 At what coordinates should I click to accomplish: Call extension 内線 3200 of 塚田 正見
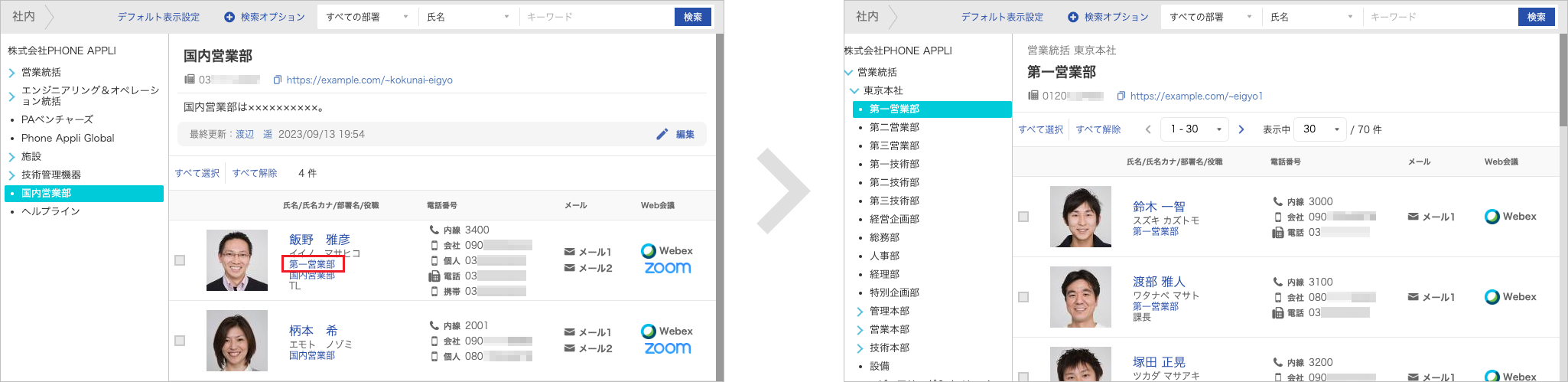click(x=1303, y=362)
